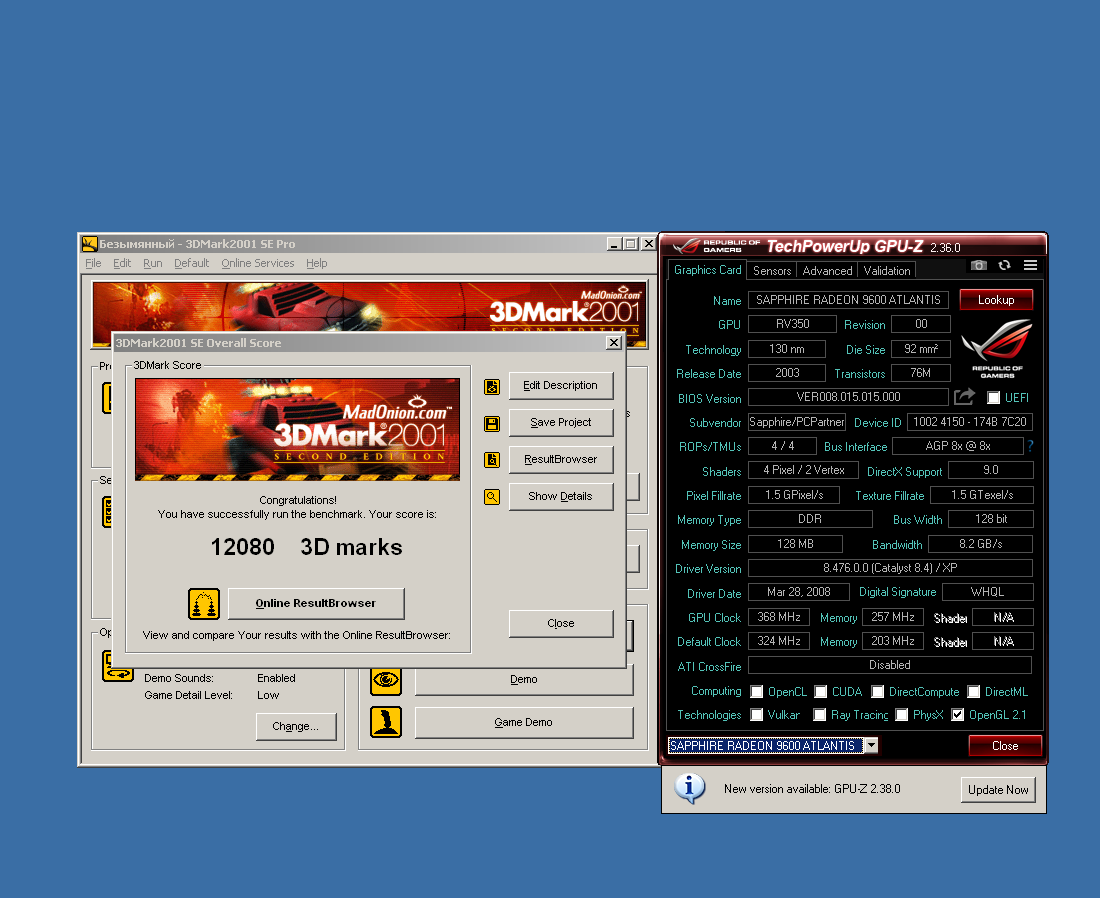Open the ResultBrowser button
The image size is (1100, 898).
coord(561,459)
